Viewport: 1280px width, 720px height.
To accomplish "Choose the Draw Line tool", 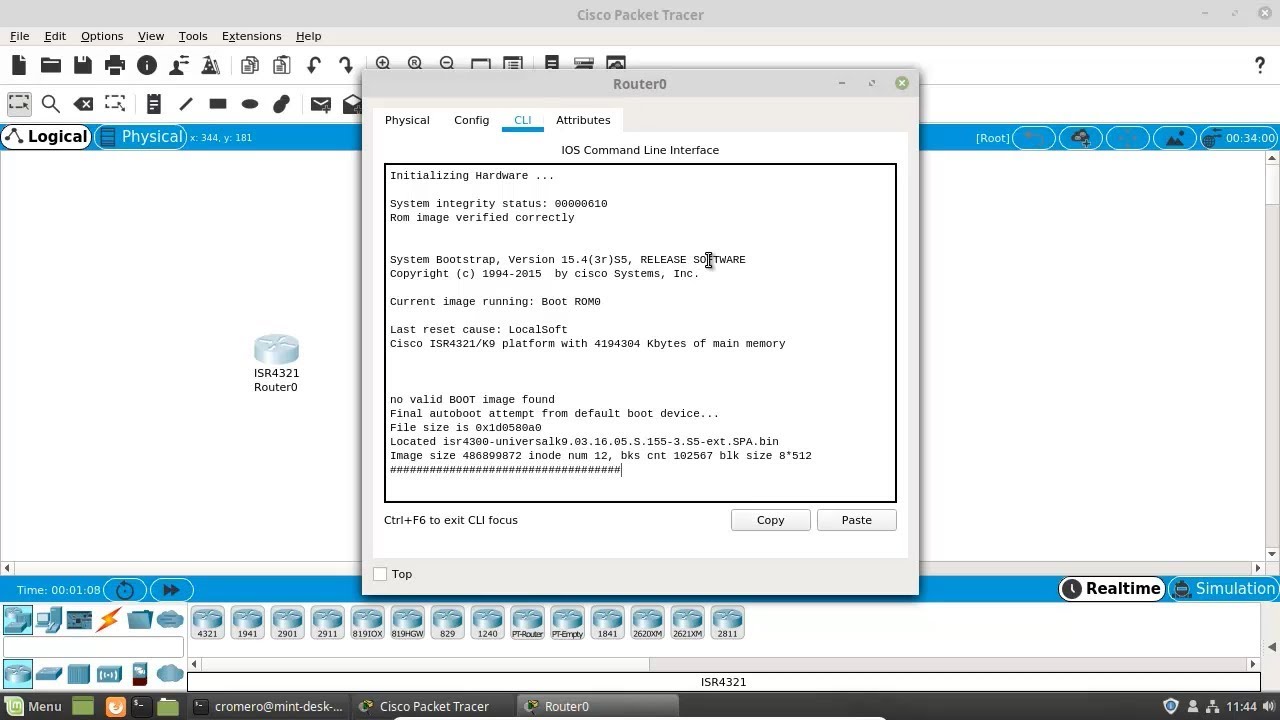I will point(186,104).
